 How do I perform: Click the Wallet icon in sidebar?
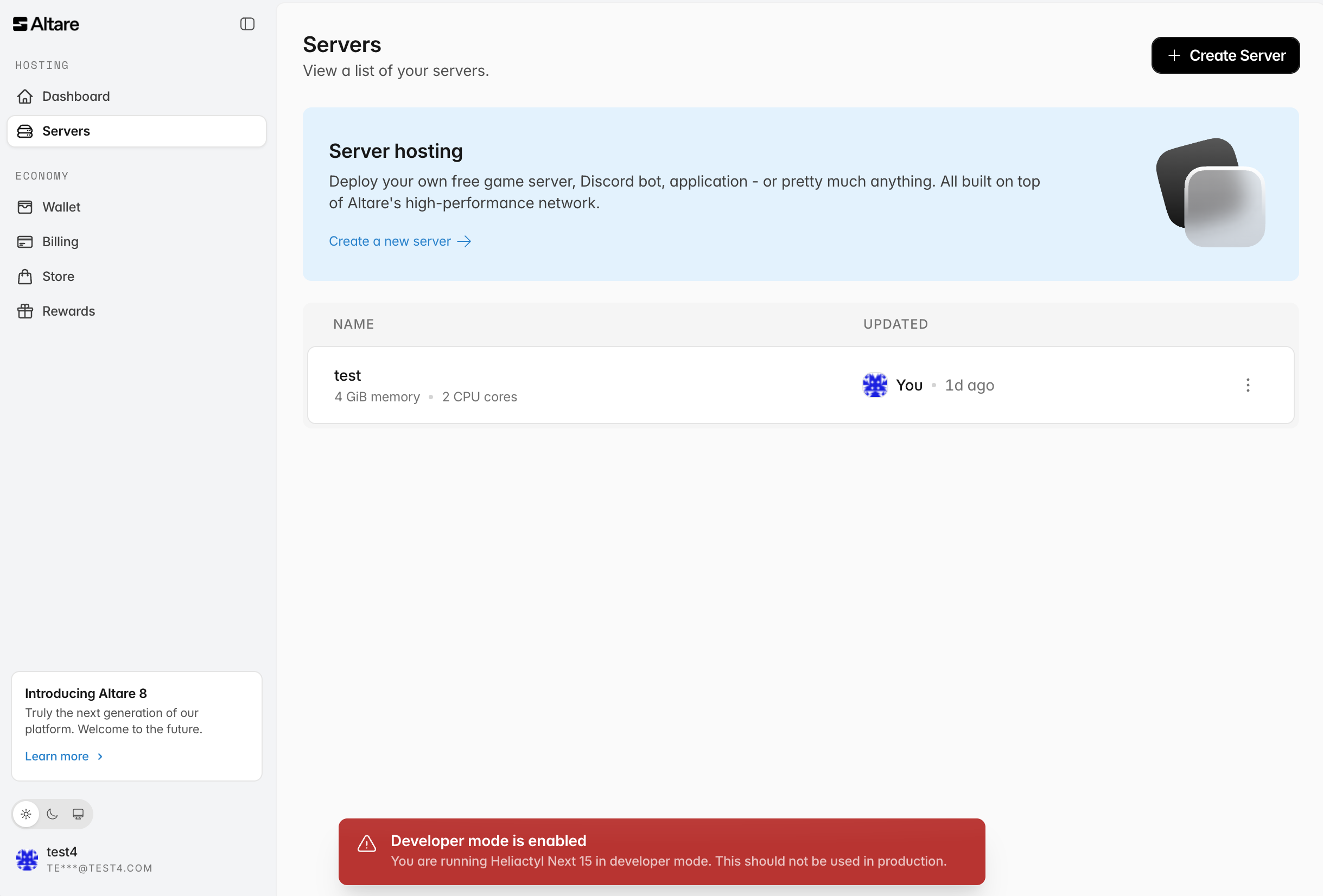tap(25, 207)
